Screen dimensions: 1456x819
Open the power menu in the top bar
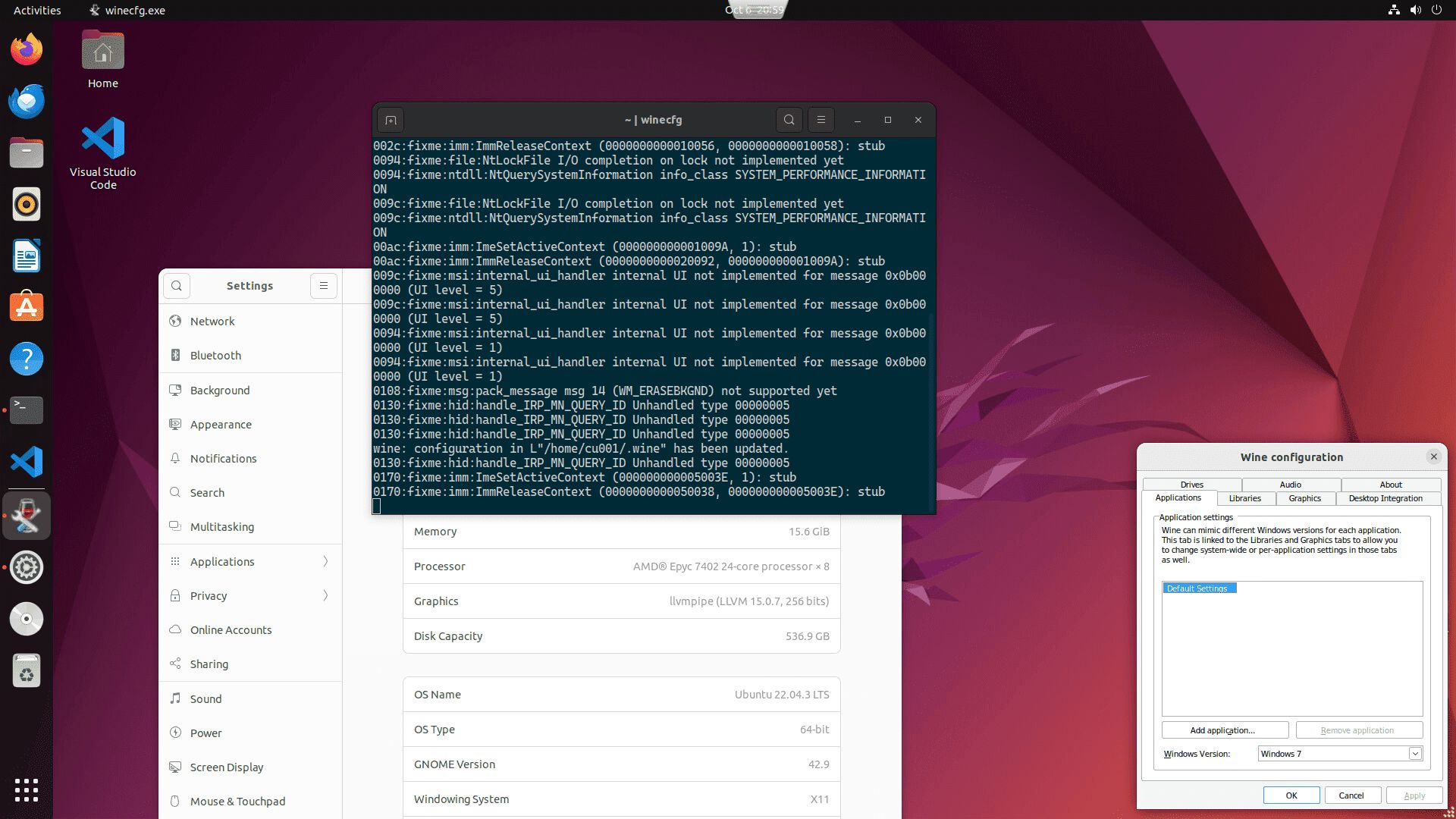1436,10
